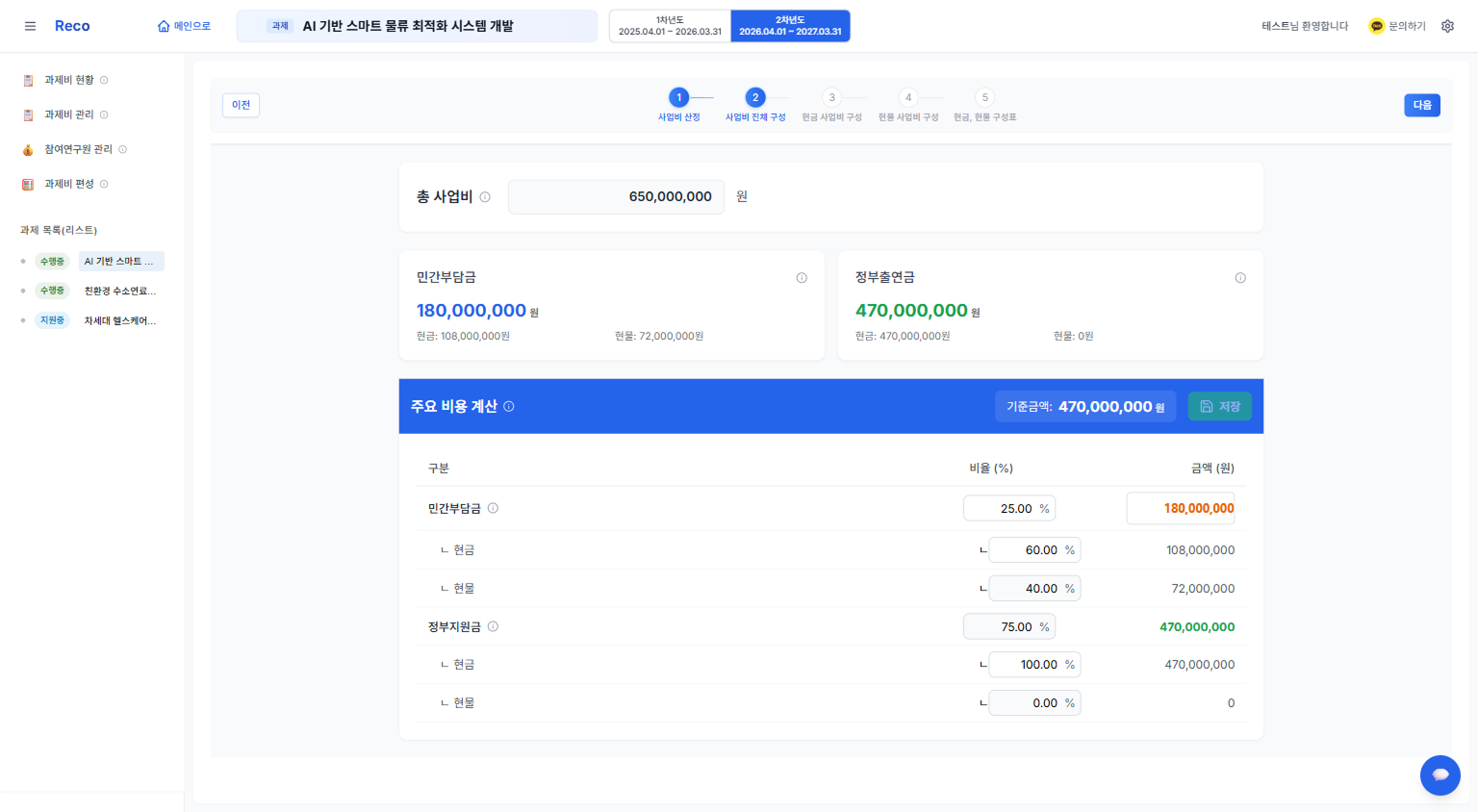The height and width of the screenshot is (812, 1478).
Task: Click the green 470,000,000 정부지원금 amount
Action: pos(1197,626)
